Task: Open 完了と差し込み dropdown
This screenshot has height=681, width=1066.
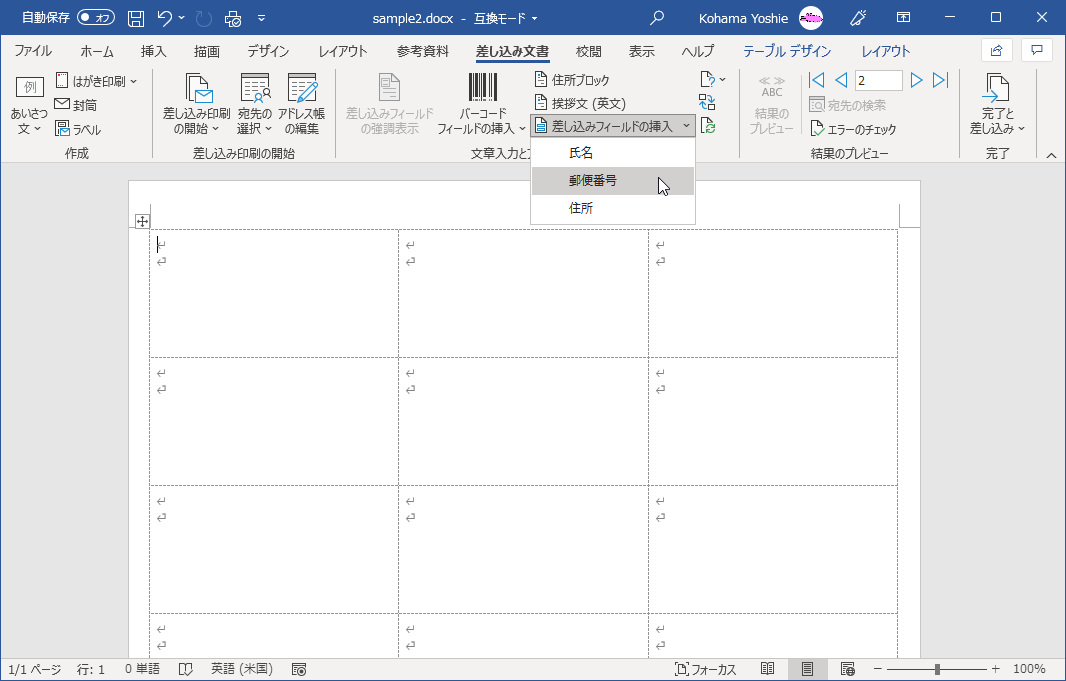Action: (997, 105)
